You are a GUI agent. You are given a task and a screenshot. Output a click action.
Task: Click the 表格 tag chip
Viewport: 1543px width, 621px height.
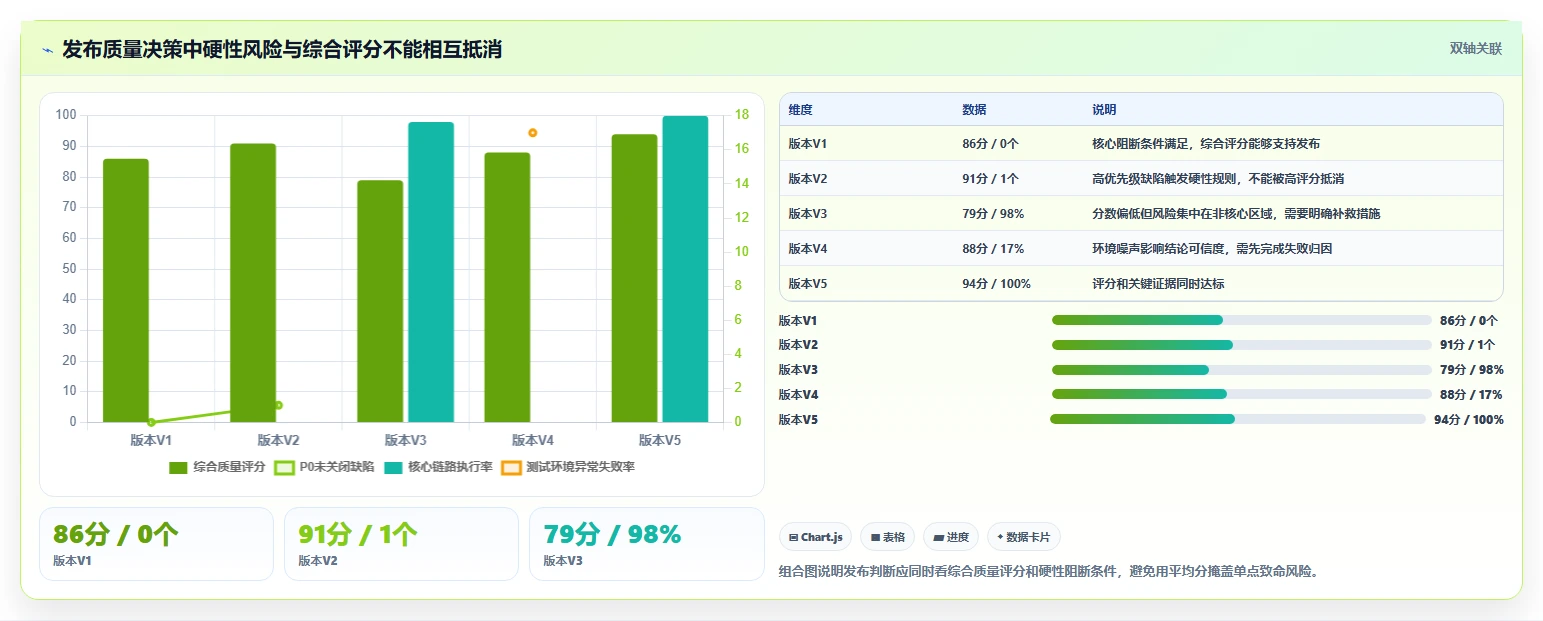pyautogui.click(x=888, y=537)
